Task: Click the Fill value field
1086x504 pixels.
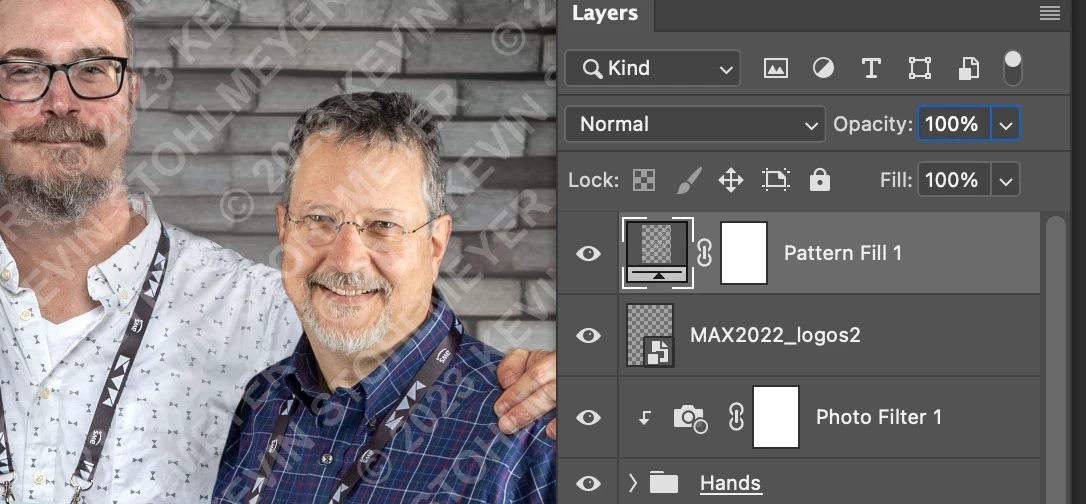Action: (x=954, y=181)
